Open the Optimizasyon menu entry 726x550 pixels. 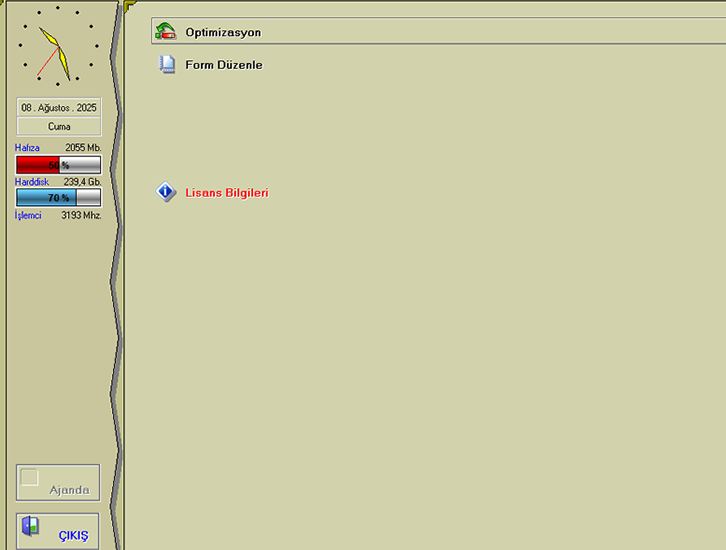[x=223, y=32]
